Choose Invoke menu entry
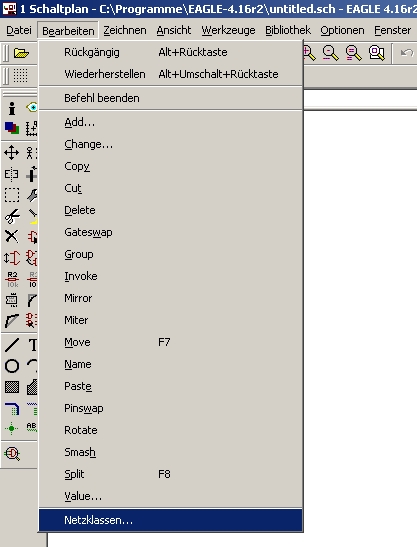Screen dimensions: 417x547 tap(171, 276)
